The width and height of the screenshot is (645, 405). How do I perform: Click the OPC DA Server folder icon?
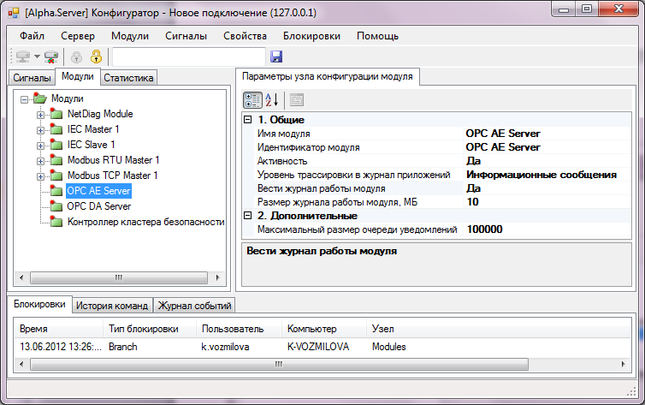tap(56, 206)
